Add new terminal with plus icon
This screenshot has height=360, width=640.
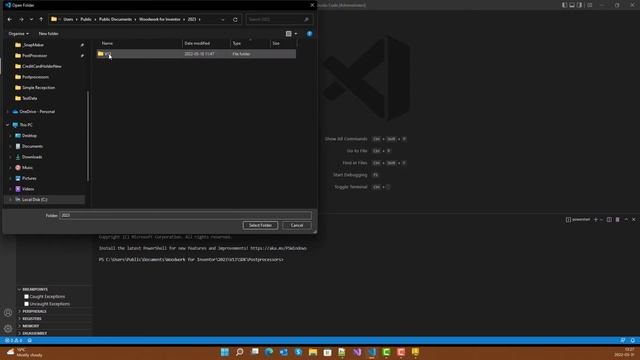click(596, 220)
